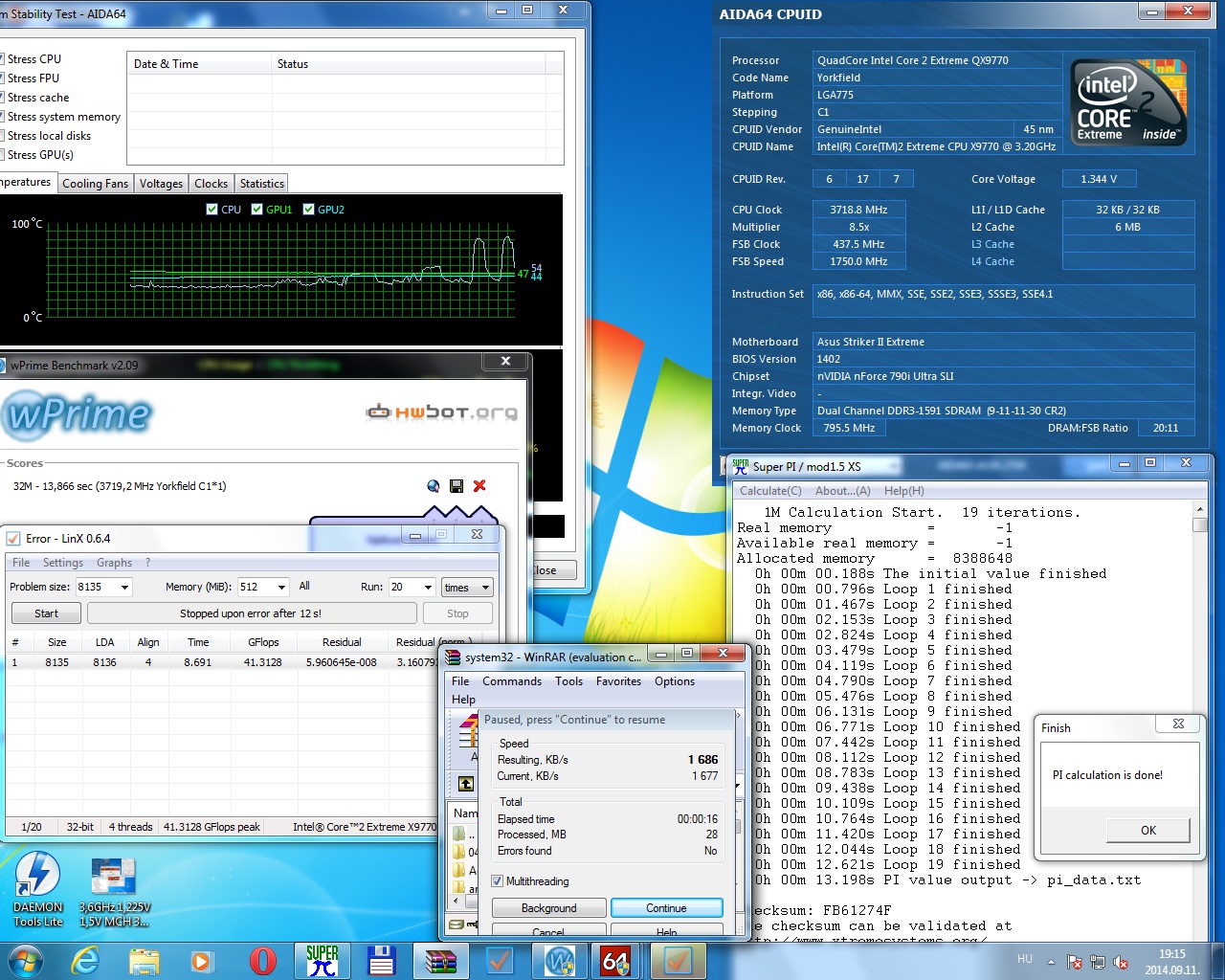Open Super PI from the taskbar
Viewport: 1225px width, 980px height.
pos(323,961)
